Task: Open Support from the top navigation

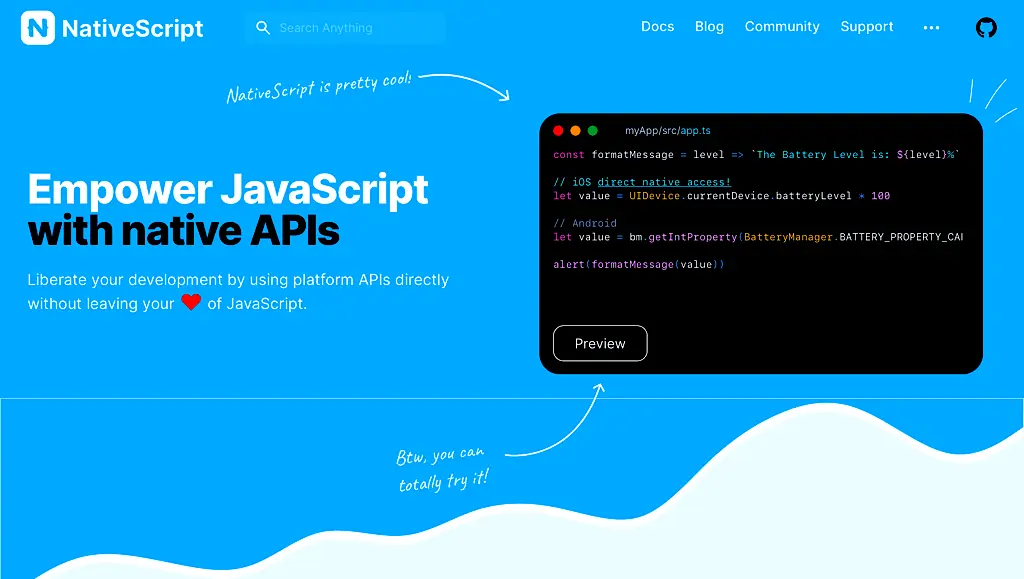Action: [x=866, y=27]
